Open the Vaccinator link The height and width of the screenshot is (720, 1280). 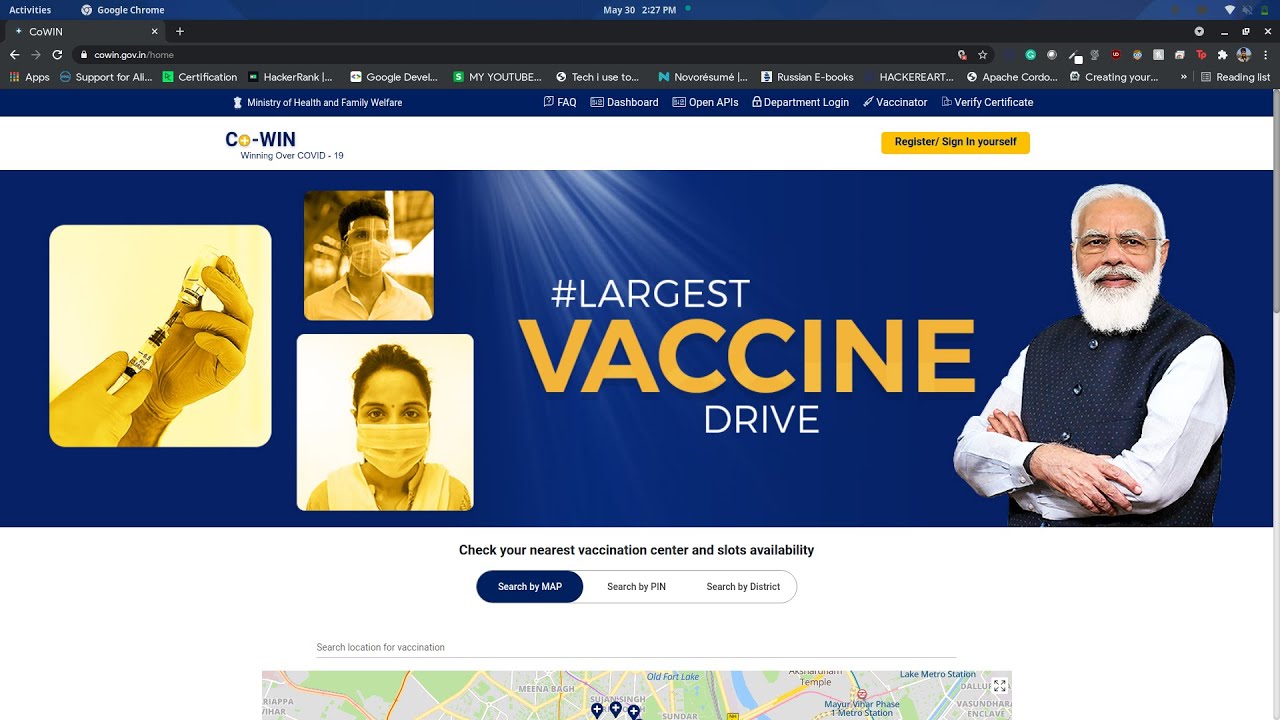pos(895,102)
